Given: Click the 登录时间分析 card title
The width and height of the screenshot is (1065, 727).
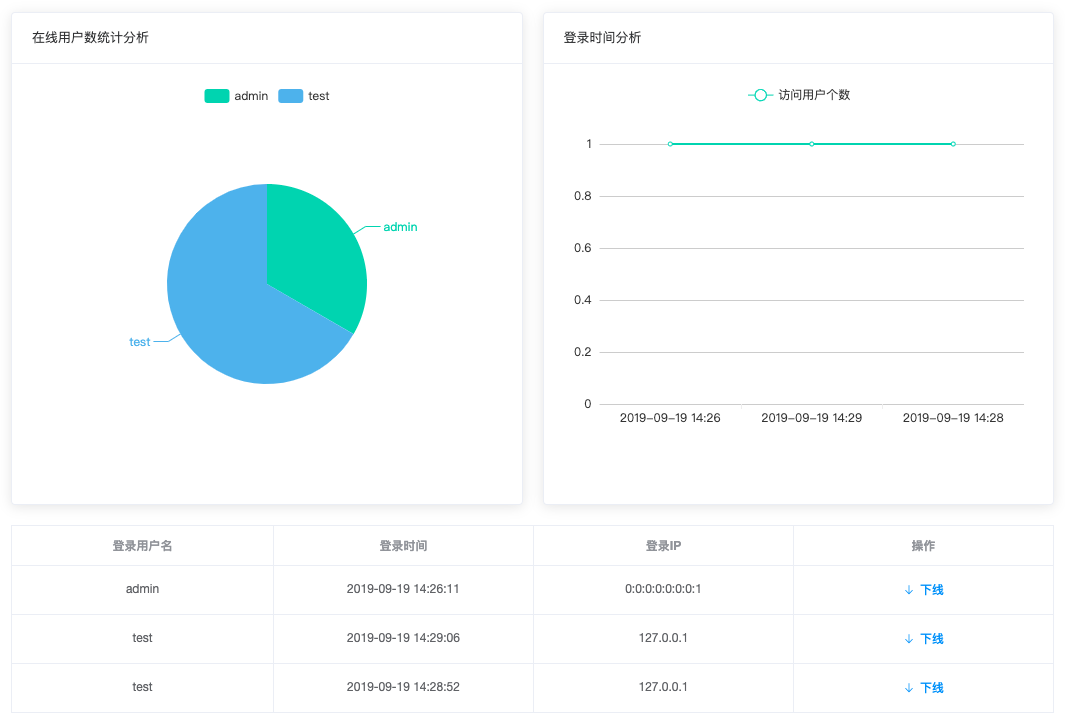Looking at the screenshot, I should pos(602,37).
